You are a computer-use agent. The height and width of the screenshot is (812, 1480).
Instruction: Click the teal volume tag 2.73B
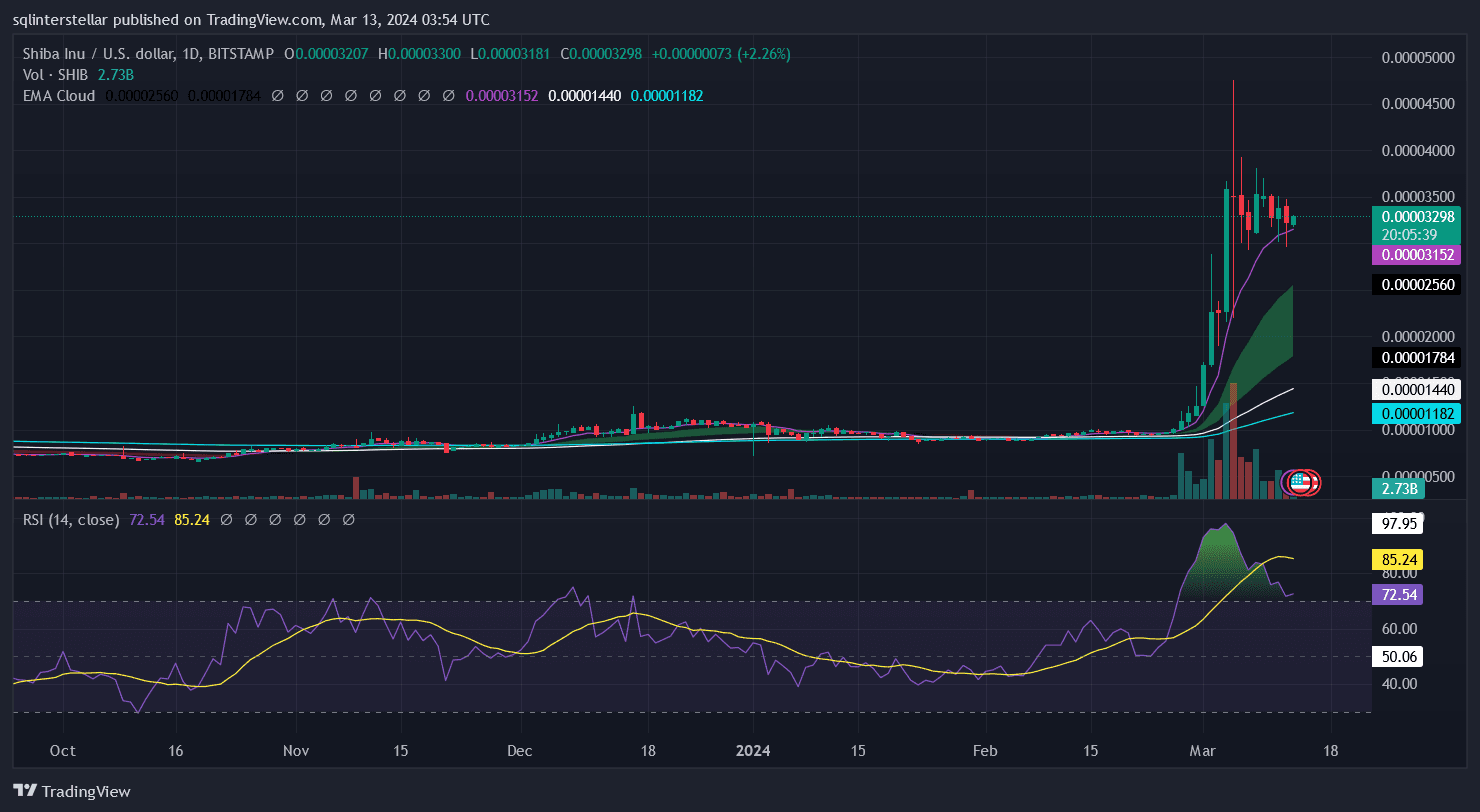point(1399,488)
